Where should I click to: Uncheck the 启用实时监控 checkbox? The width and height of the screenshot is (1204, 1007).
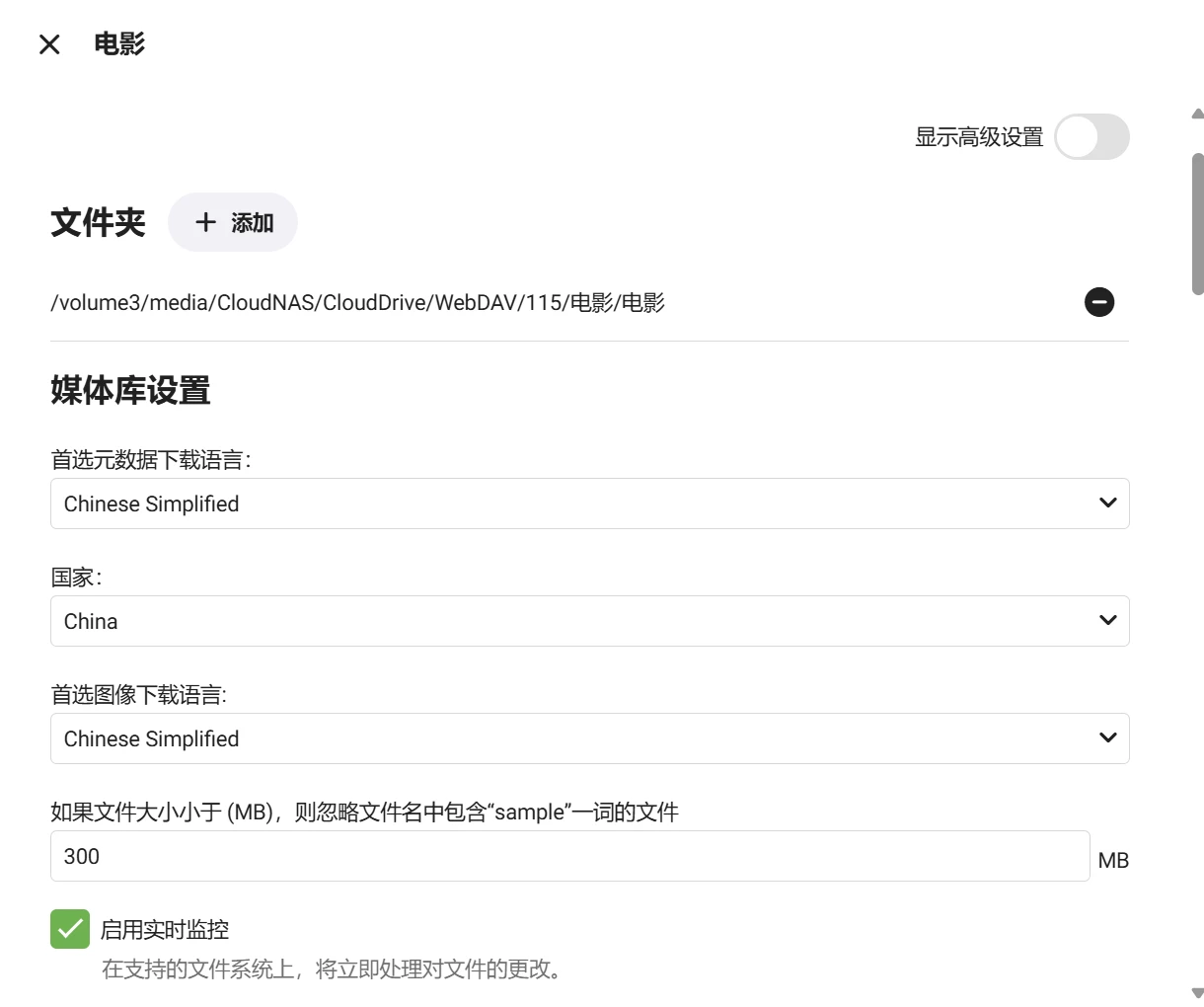point(70,929)
